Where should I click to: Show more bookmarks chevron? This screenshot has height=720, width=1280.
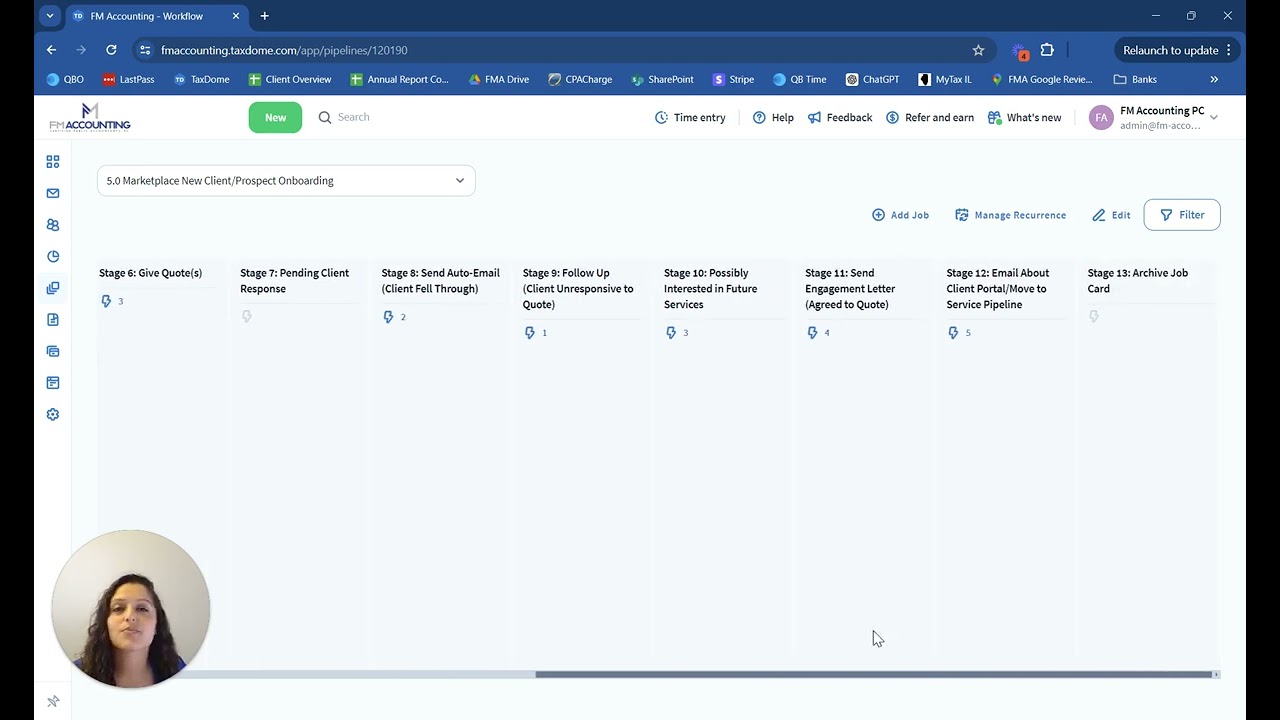[x=1214, y=79]
